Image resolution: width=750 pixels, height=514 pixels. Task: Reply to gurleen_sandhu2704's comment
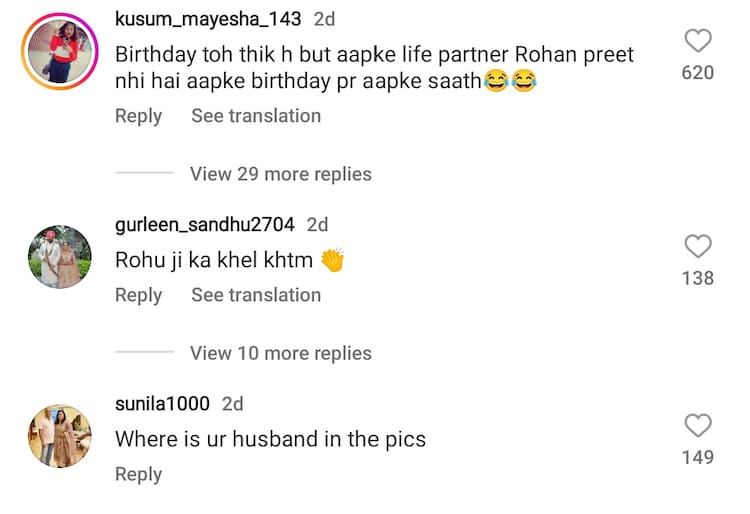[x=138, y=295]
